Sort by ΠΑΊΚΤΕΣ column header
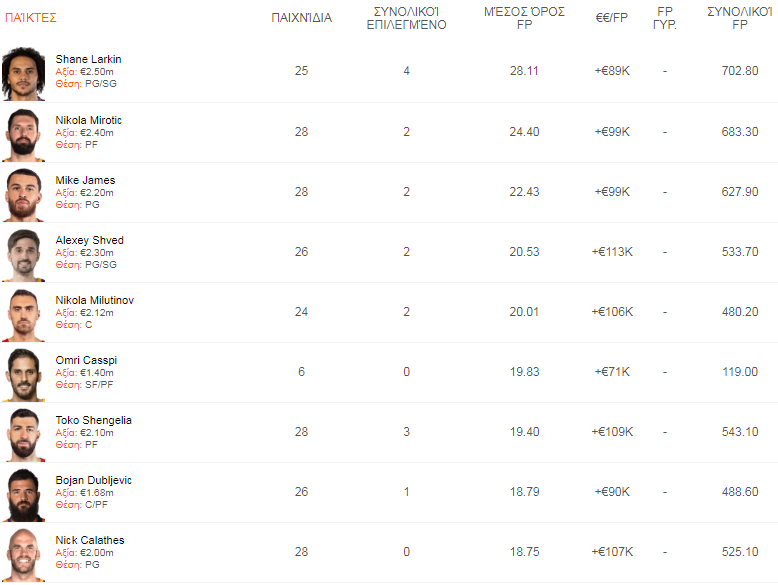The height and width of the screenshot is (585, 778). pos(31,18)
